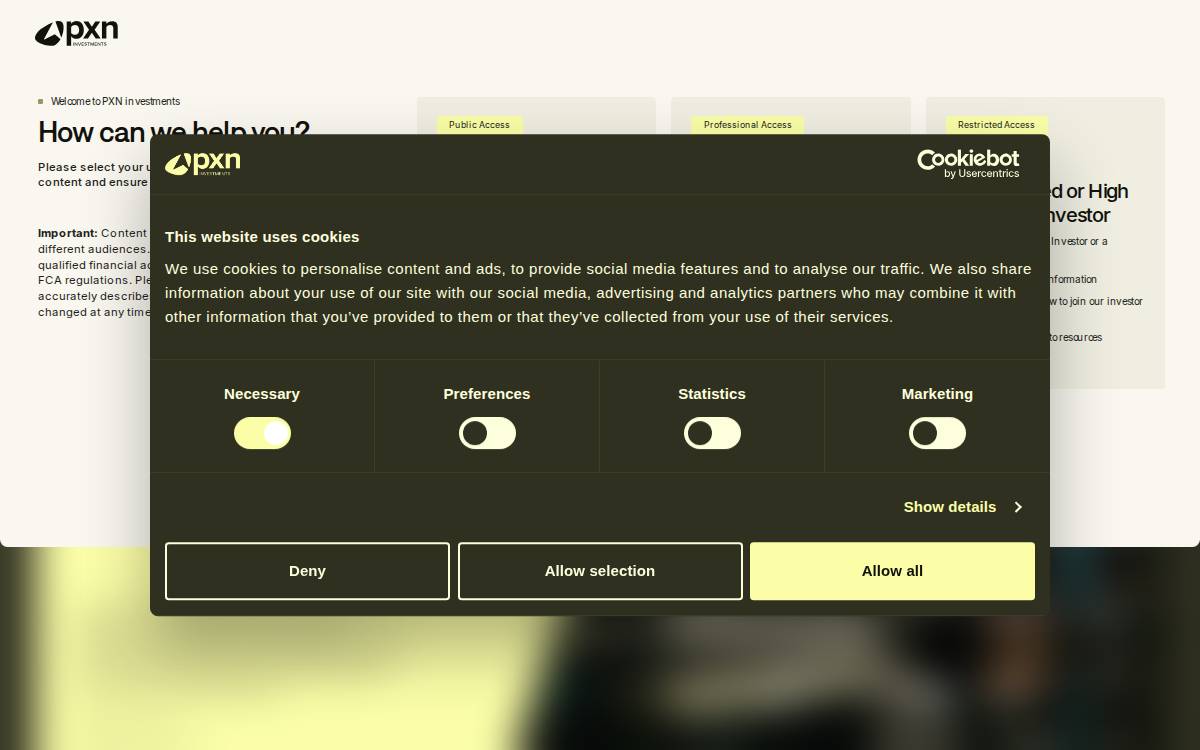The width and height of the screenshot is (1200, 750).
Task: Click the PXN logo inside the cookie dialog
Action: 202,164
